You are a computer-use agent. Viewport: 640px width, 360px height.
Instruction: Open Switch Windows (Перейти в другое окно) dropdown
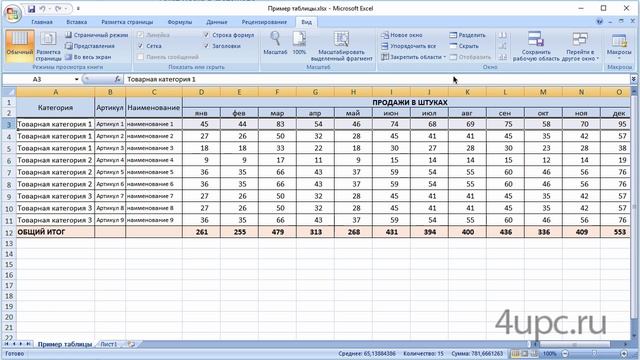click(580, 46)
